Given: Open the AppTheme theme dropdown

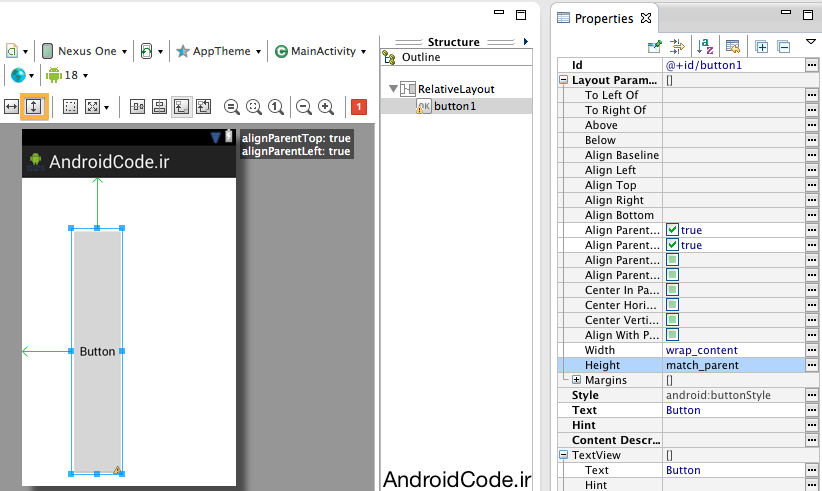Looking at the screenshot, I should (218, 51).
